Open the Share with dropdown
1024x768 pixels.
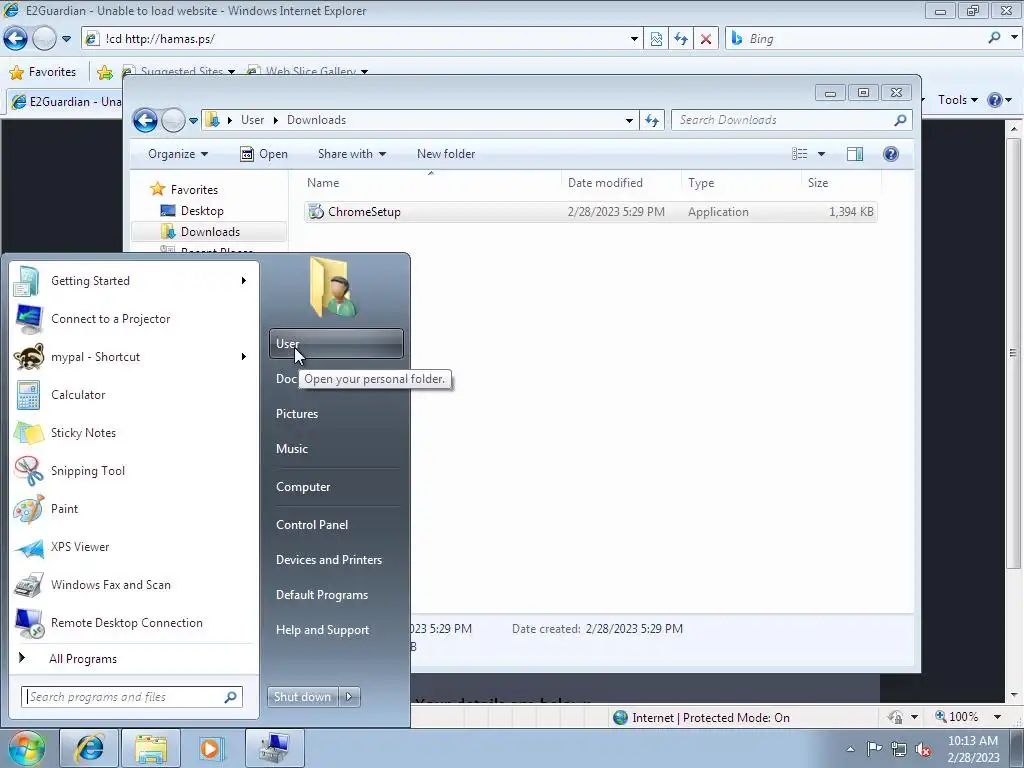tap(352, 154)
